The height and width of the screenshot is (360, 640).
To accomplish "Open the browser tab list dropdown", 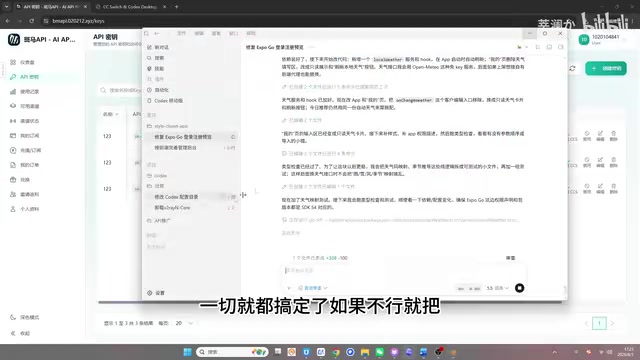I will click(7, 7).
